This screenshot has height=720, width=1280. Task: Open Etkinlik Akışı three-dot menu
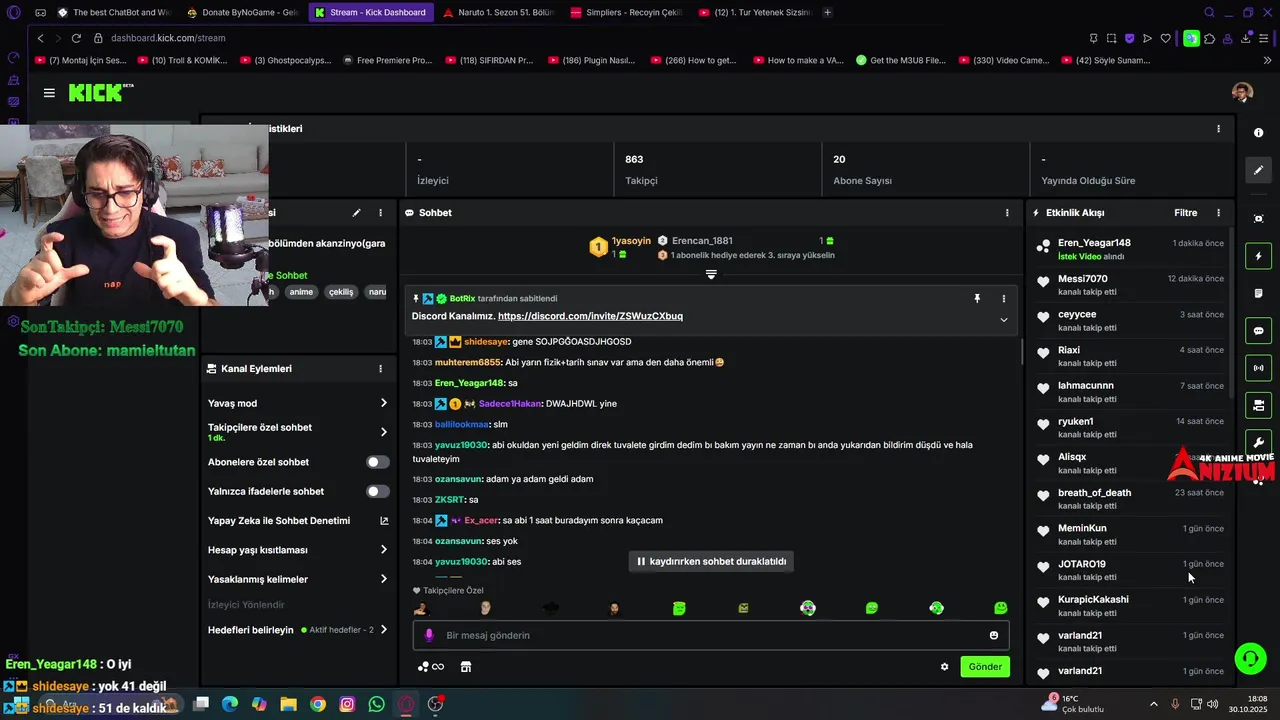click(1218, 213)
